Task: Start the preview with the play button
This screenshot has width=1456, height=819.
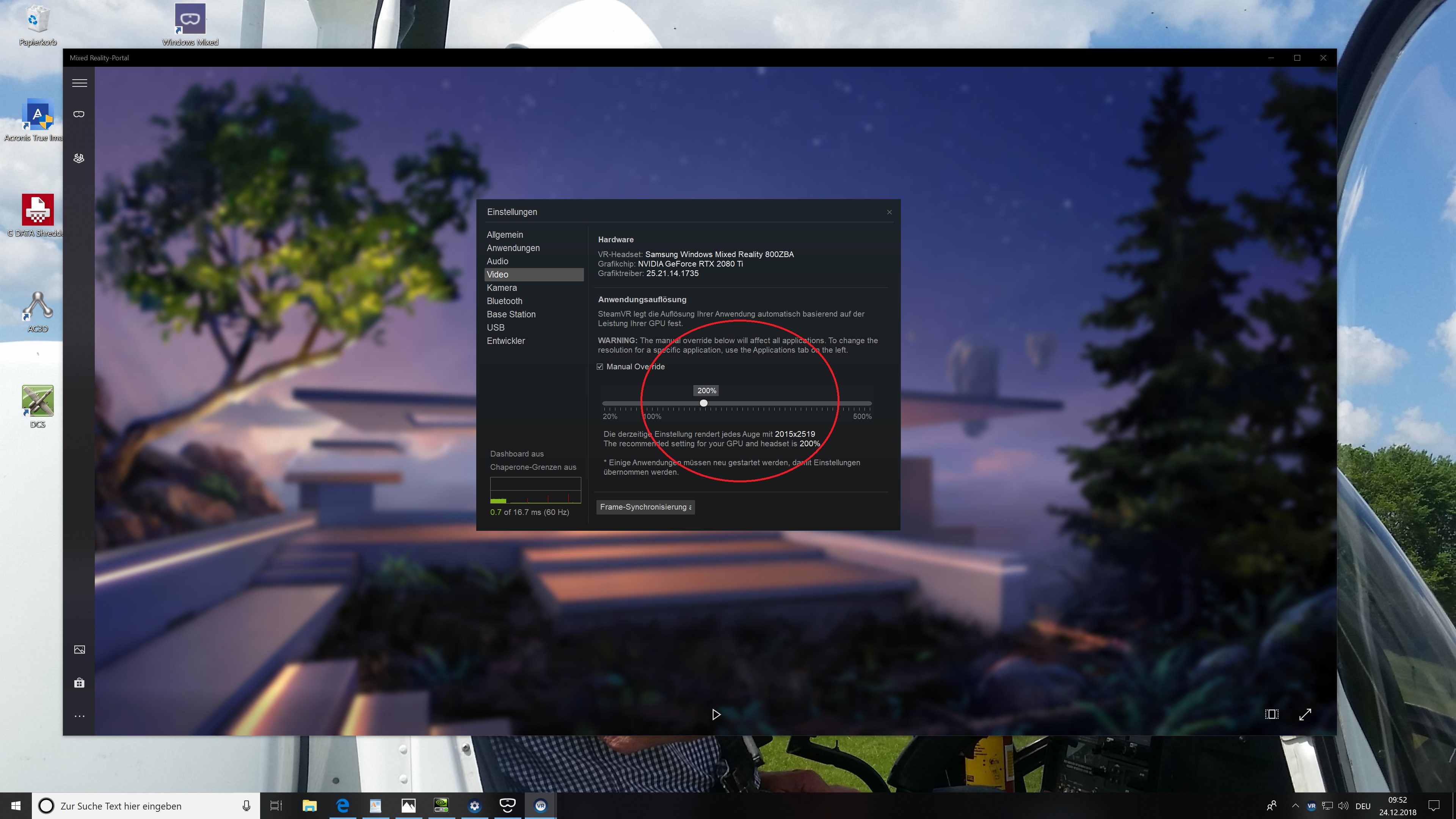Action: pyautogui.click(x=716, y=714)
